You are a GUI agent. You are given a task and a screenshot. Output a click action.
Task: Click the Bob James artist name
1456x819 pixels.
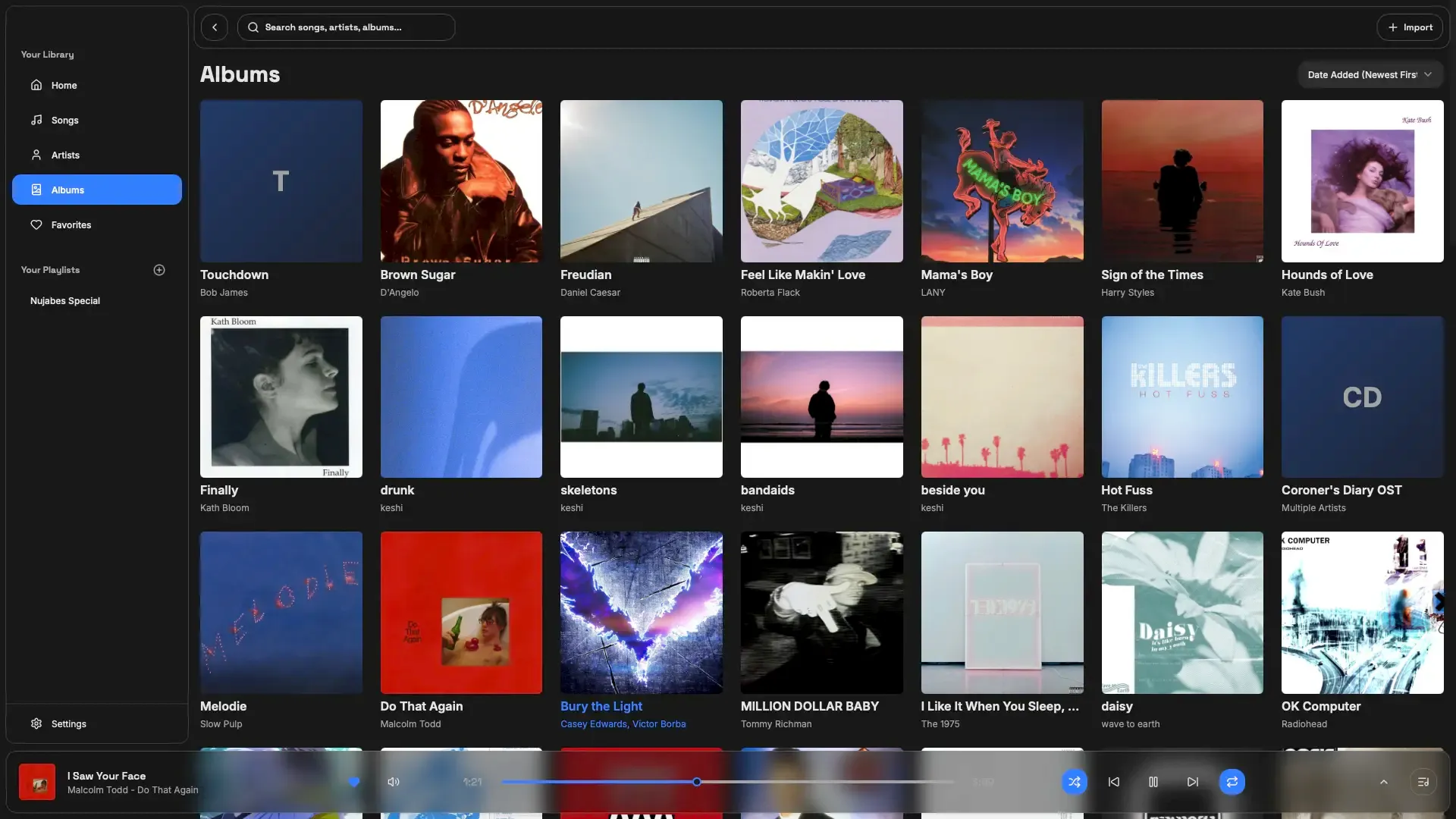pos(224,293)
